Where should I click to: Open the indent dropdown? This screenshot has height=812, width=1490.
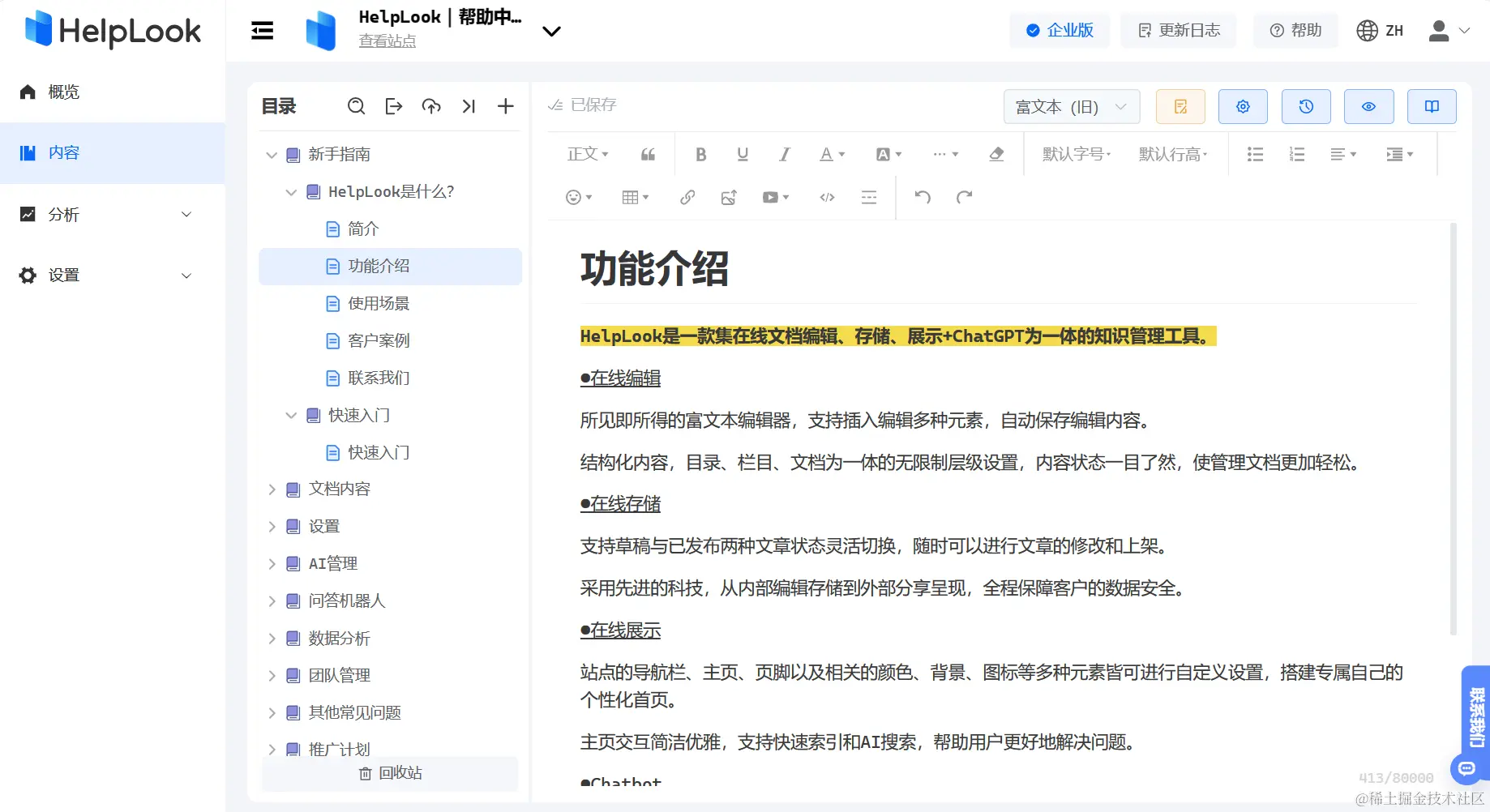[x=1400, y=154]
